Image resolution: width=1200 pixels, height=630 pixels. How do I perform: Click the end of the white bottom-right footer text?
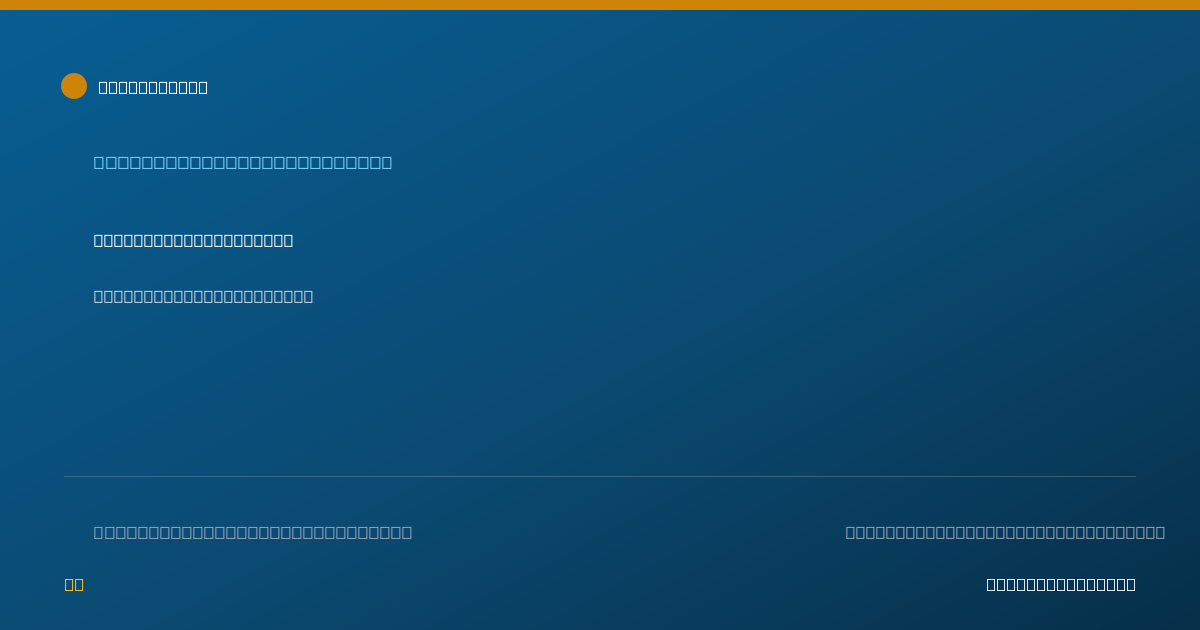[x=1131, y=584]
